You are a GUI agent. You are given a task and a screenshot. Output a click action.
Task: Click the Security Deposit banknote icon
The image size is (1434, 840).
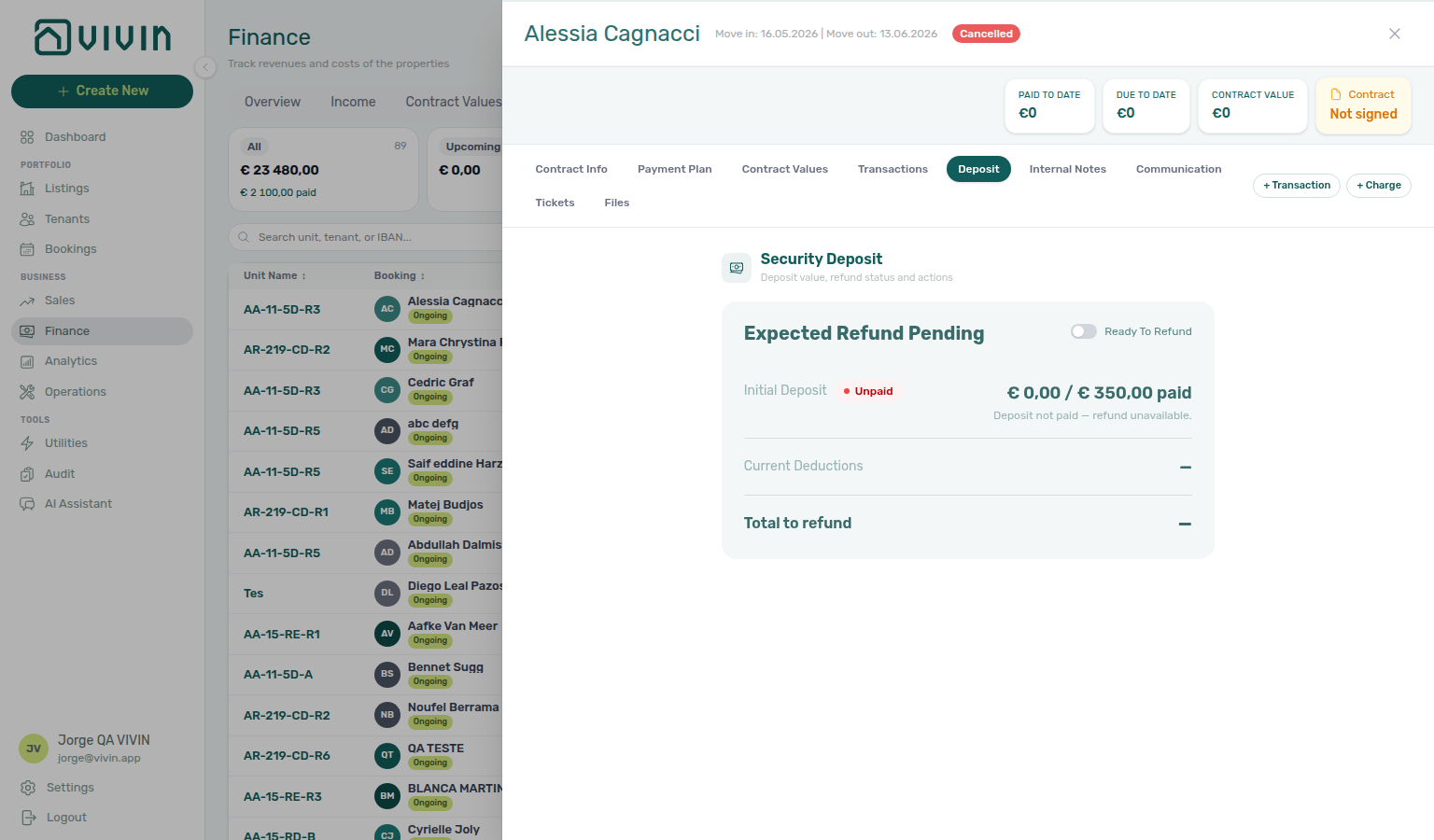(x=737, y=268)
